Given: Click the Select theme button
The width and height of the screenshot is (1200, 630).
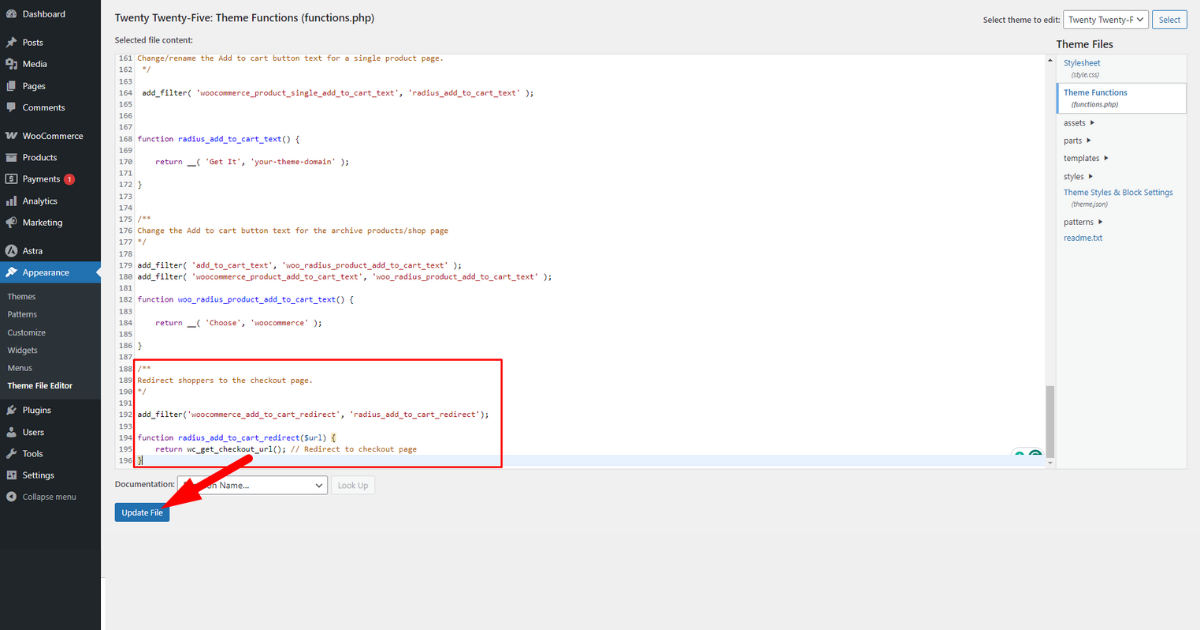Looking at the screenshot, I should (x=1169, y=19).
